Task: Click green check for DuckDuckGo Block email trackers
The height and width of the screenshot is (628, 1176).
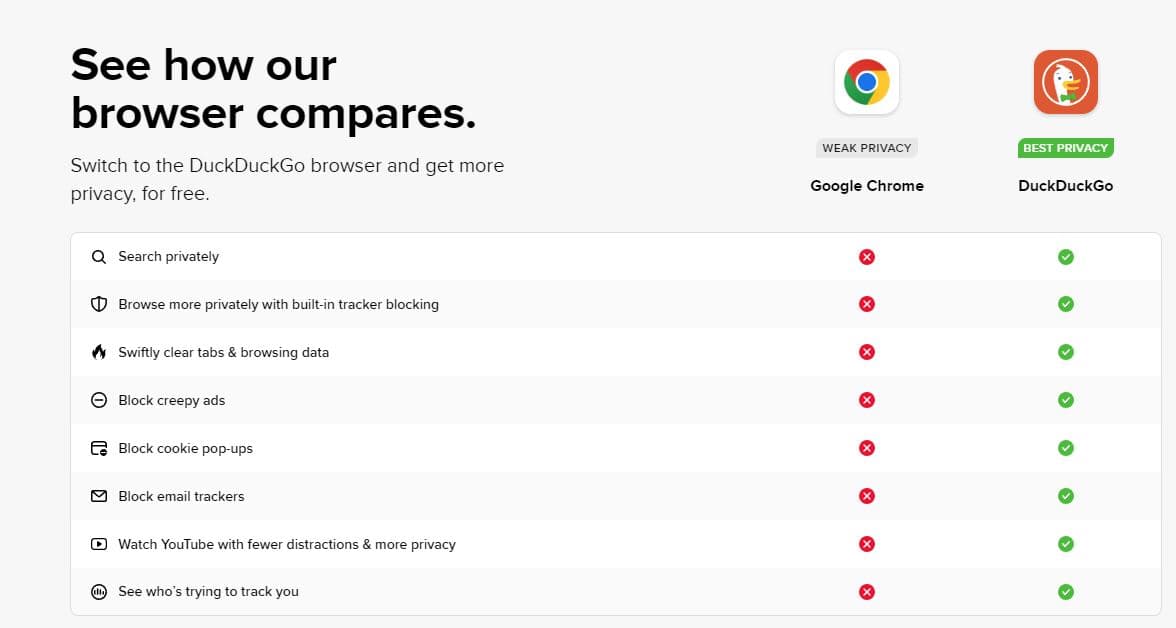Action: 1066,496
